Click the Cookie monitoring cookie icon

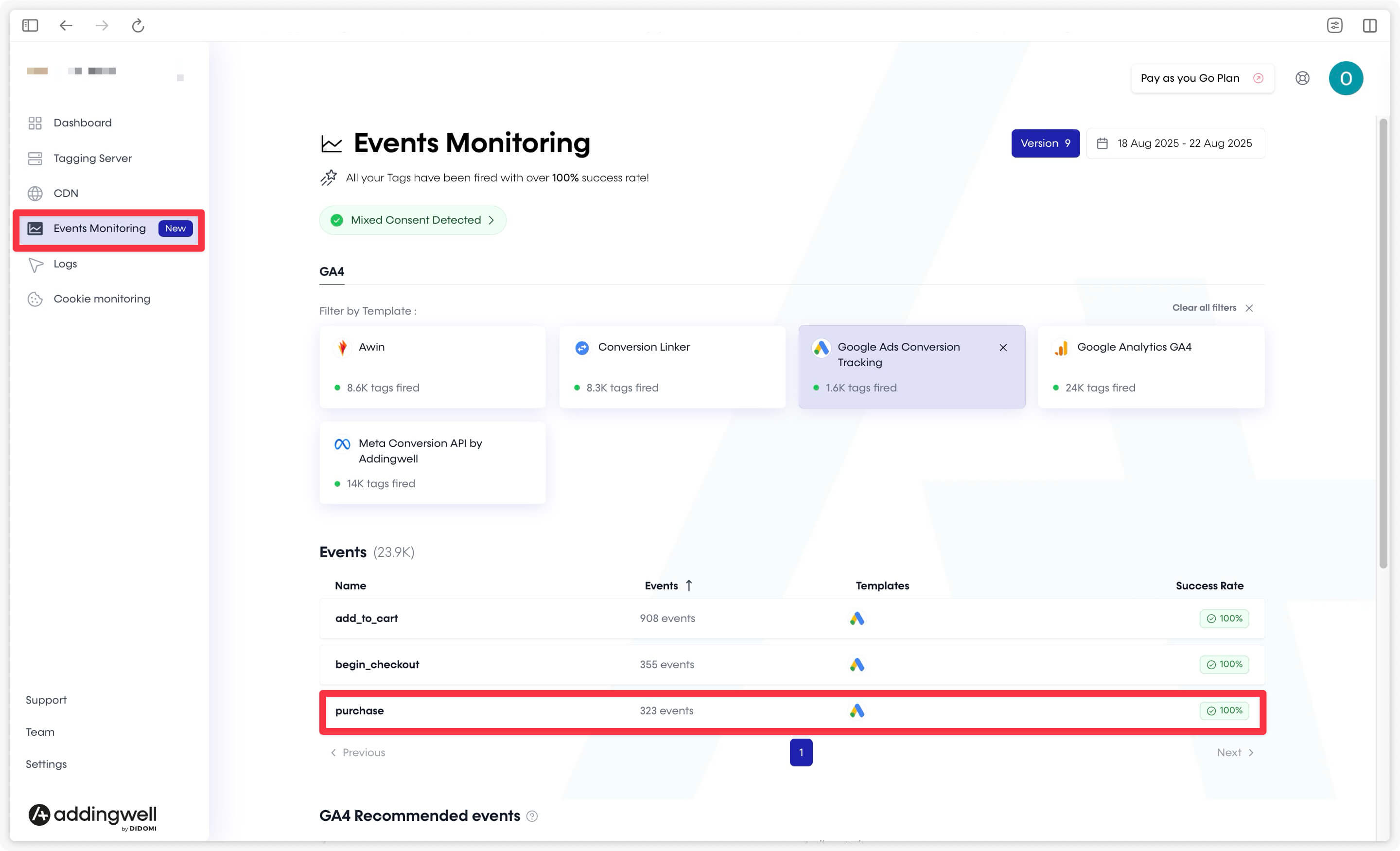pyautogui.click(x=35, y=299)
